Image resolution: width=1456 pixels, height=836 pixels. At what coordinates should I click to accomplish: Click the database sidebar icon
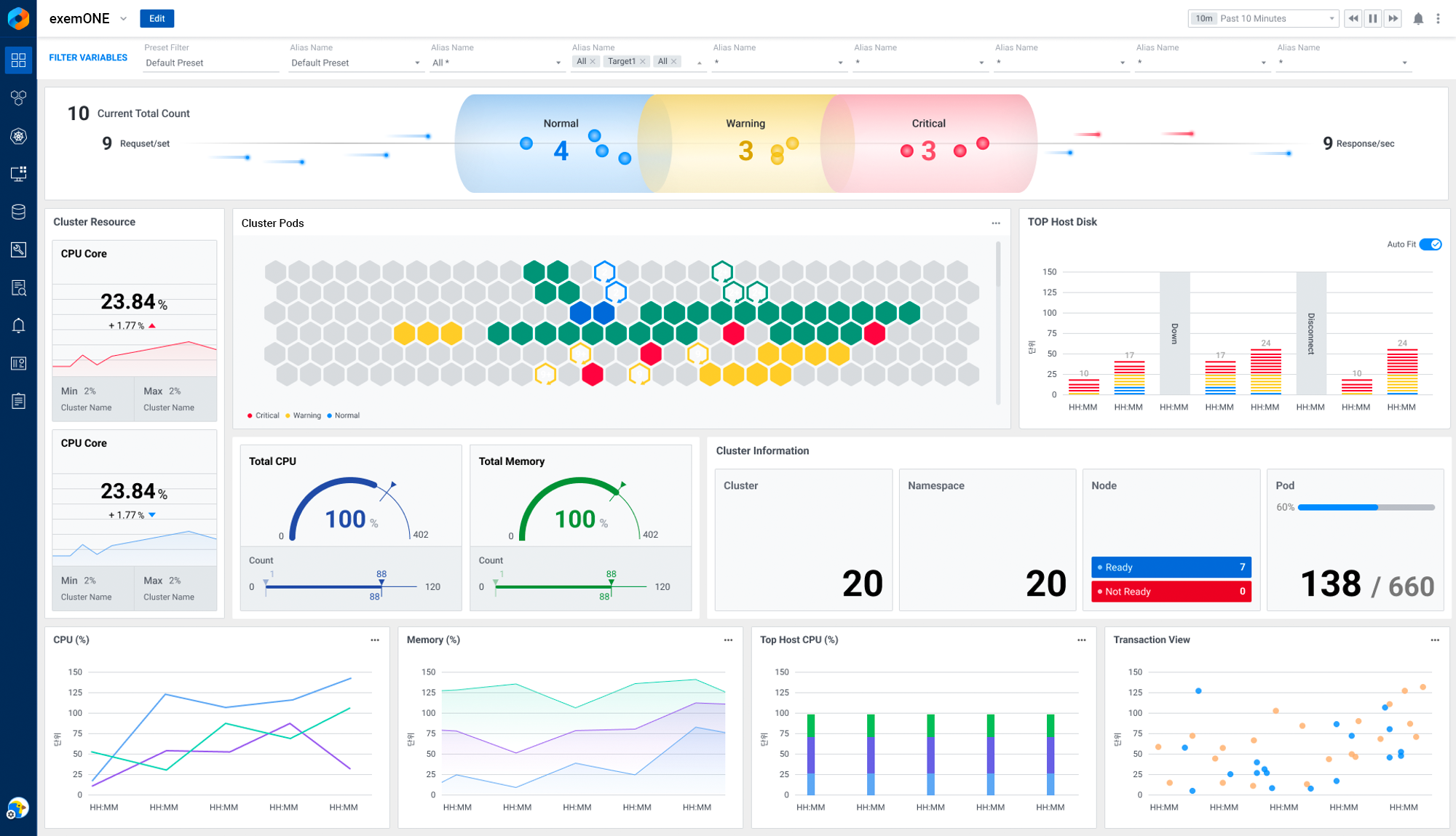coord(18,212)
